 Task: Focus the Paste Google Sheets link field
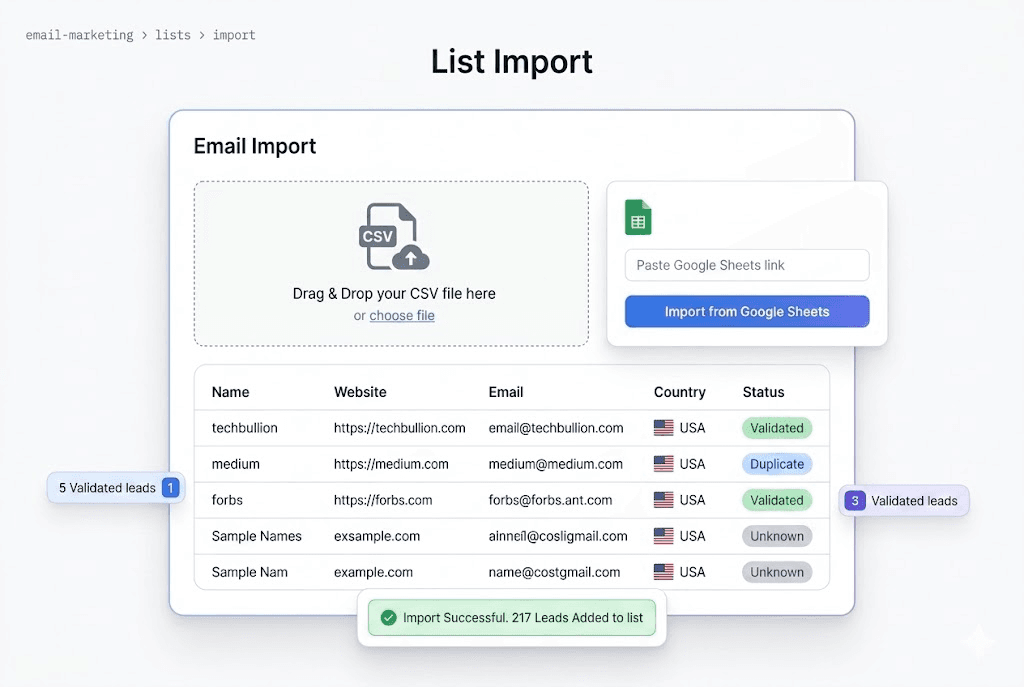[x=747, y=265]
